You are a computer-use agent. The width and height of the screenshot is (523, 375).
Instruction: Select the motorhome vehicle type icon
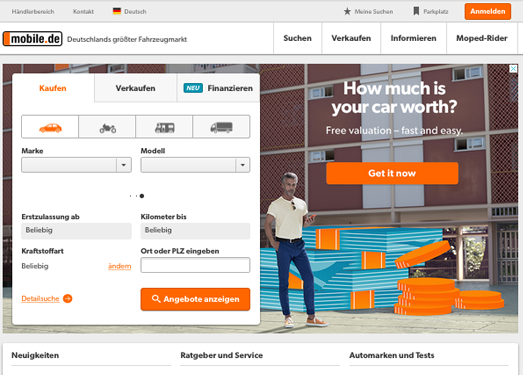click(x=164, y=127)
